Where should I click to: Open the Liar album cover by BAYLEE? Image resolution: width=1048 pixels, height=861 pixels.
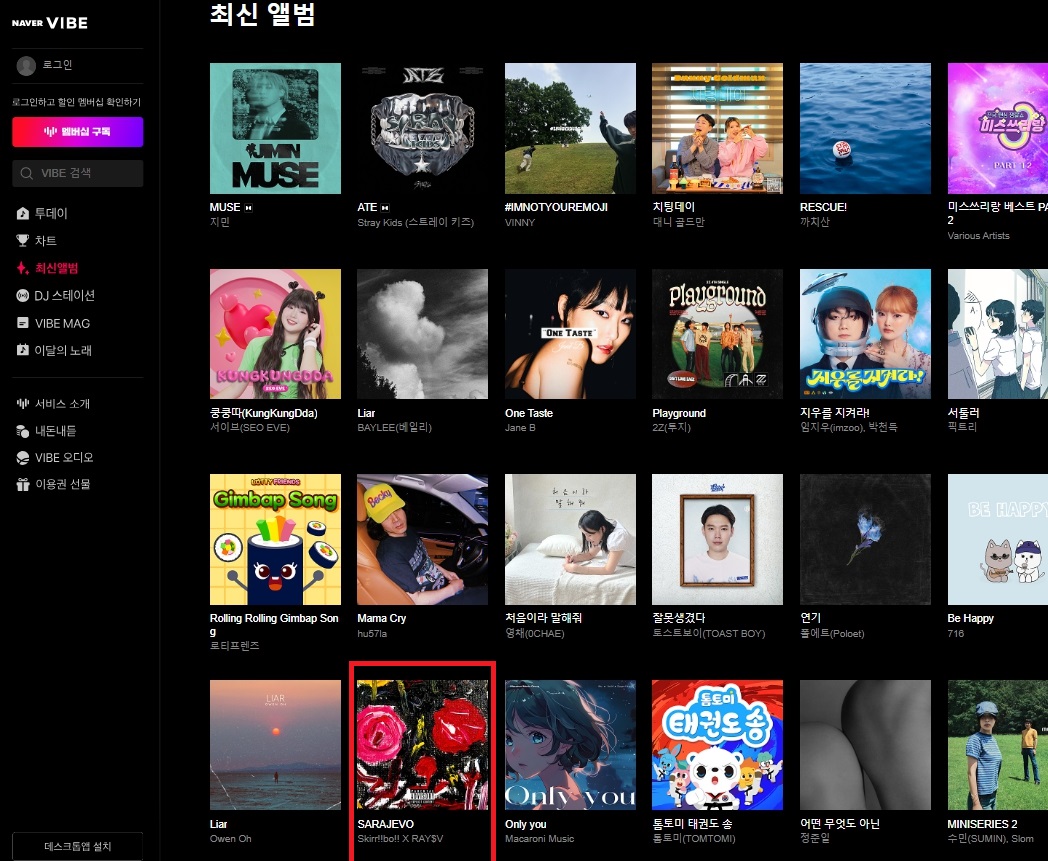(x=422, y=334)
